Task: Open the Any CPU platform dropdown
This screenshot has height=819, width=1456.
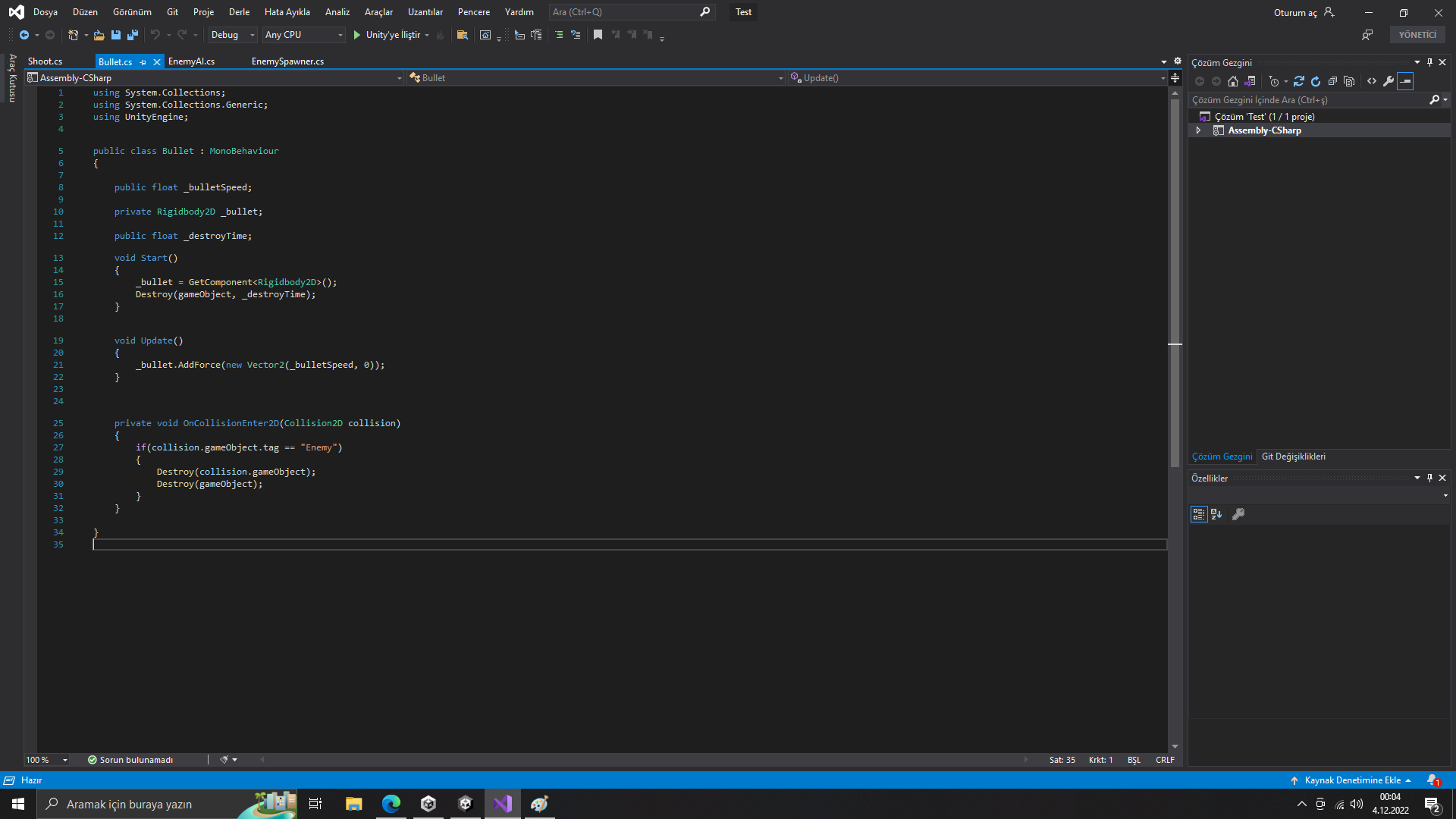Action: click(x=303, y=35)
